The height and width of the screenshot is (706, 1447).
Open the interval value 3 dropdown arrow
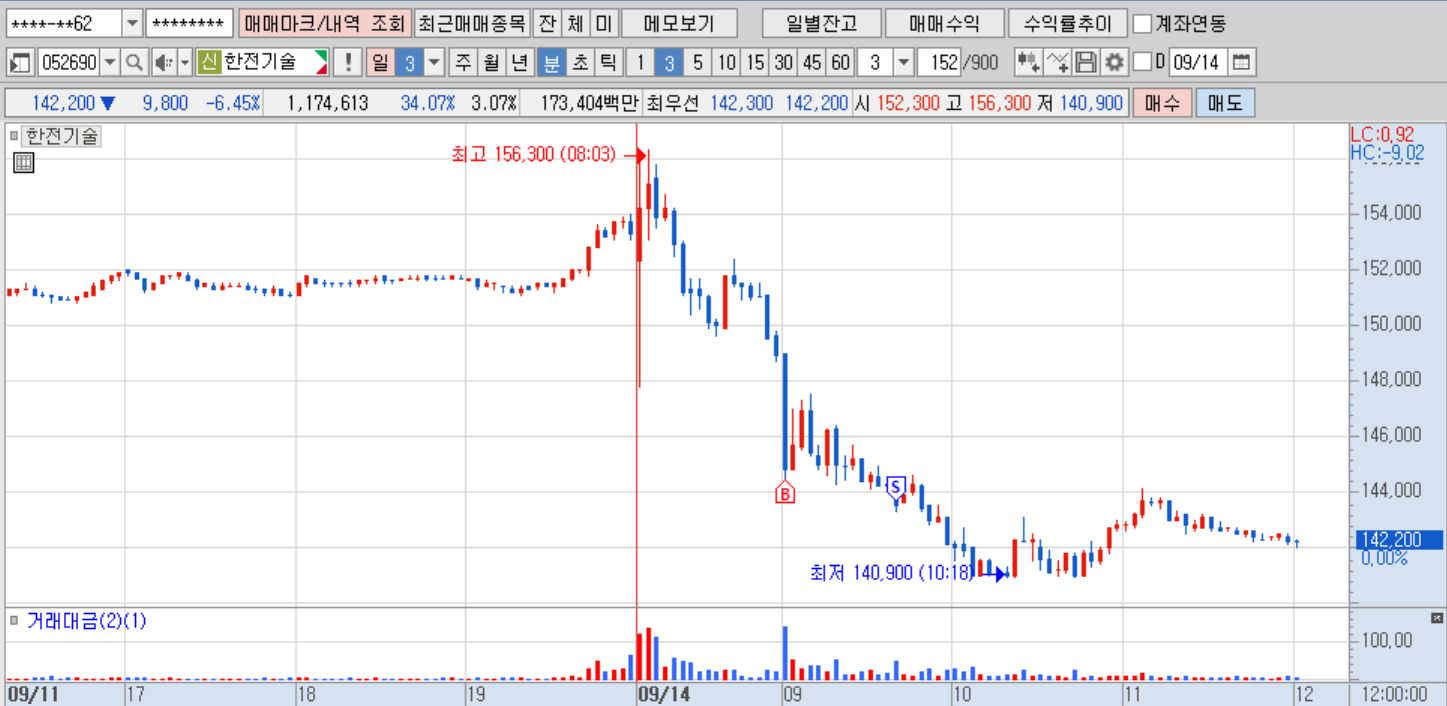coord(903,63)
